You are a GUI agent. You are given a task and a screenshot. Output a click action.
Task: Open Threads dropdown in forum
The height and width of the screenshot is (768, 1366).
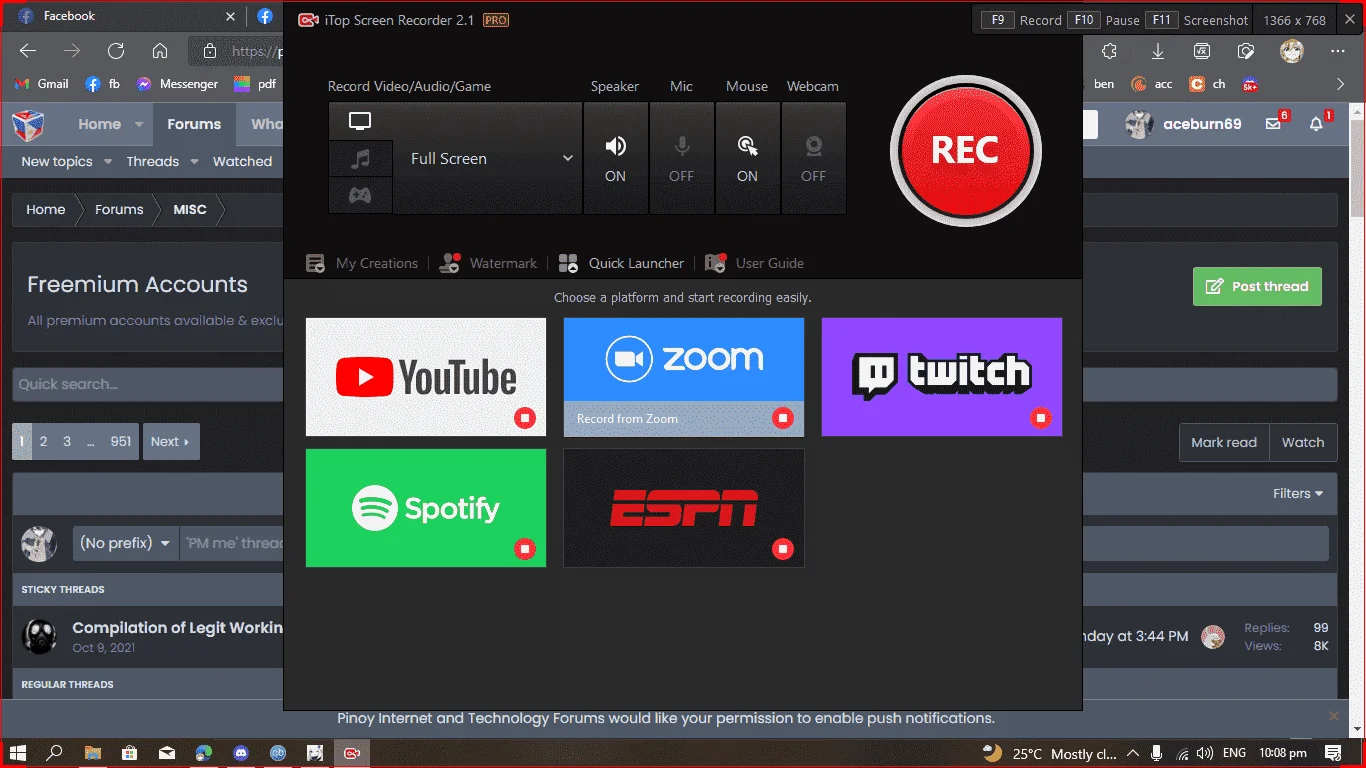[x=162, y=161]
